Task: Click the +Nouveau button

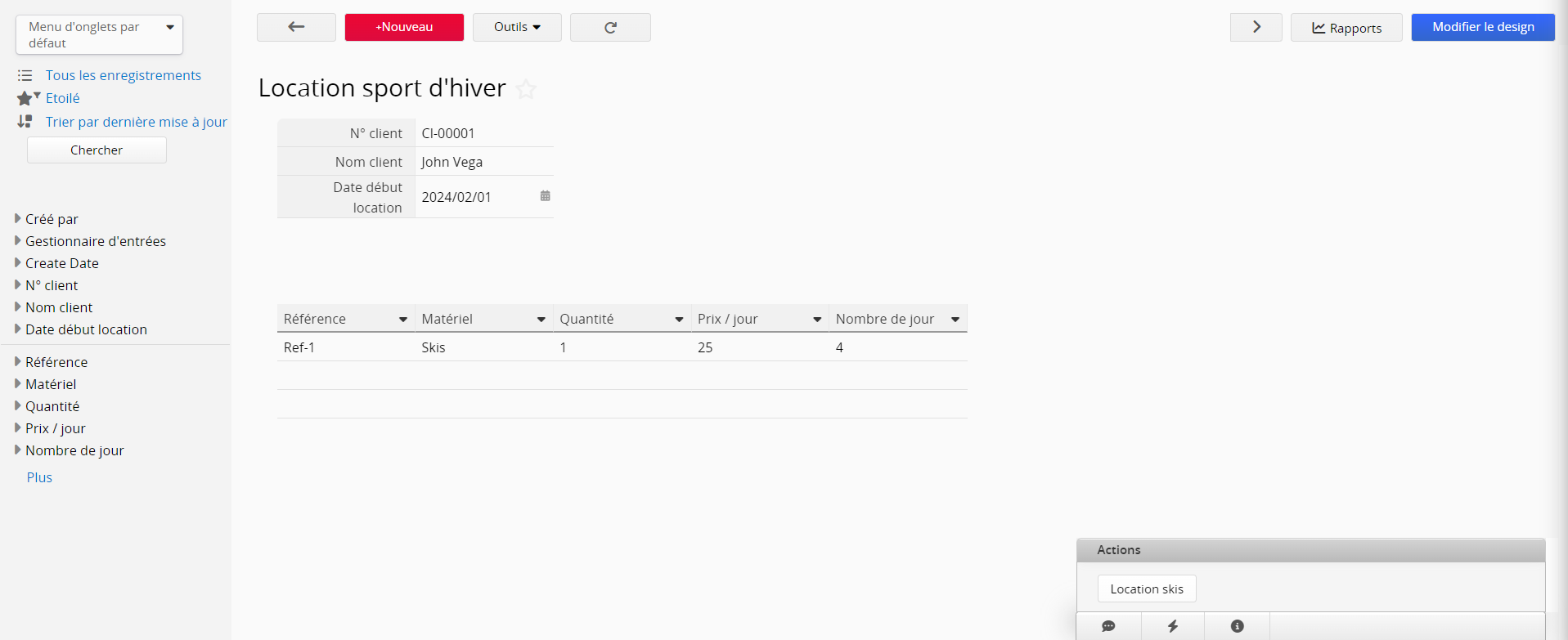Action: click(404, 27)
